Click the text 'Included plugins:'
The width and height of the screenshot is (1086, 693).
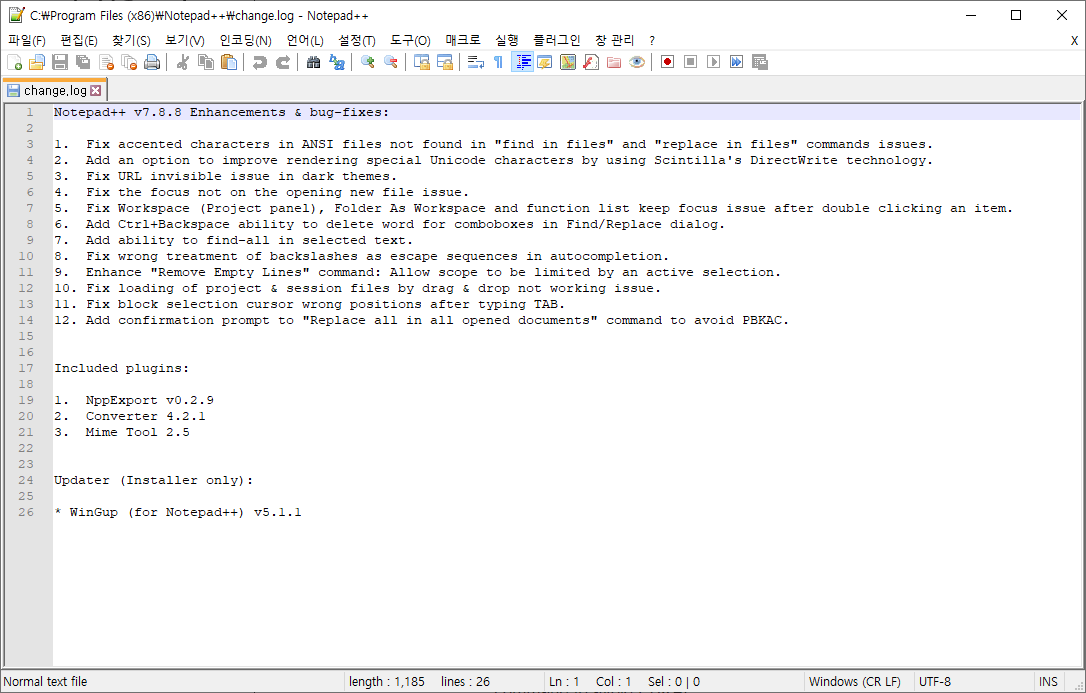tap(121, 368)
